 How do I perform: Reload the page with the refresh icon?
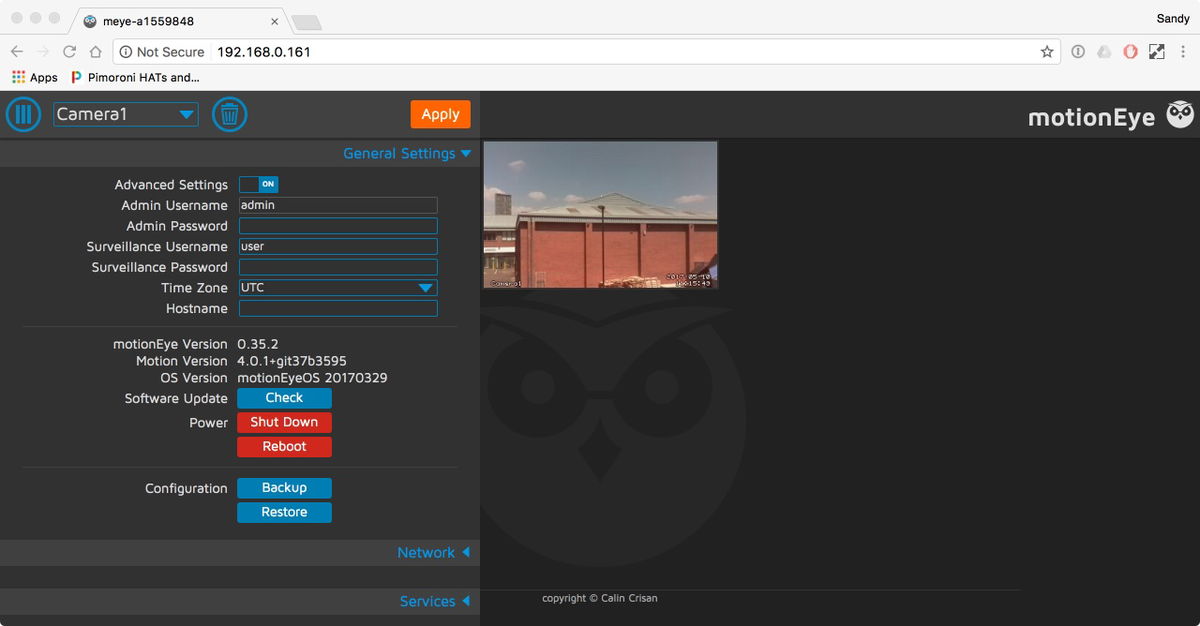[68, 51]
